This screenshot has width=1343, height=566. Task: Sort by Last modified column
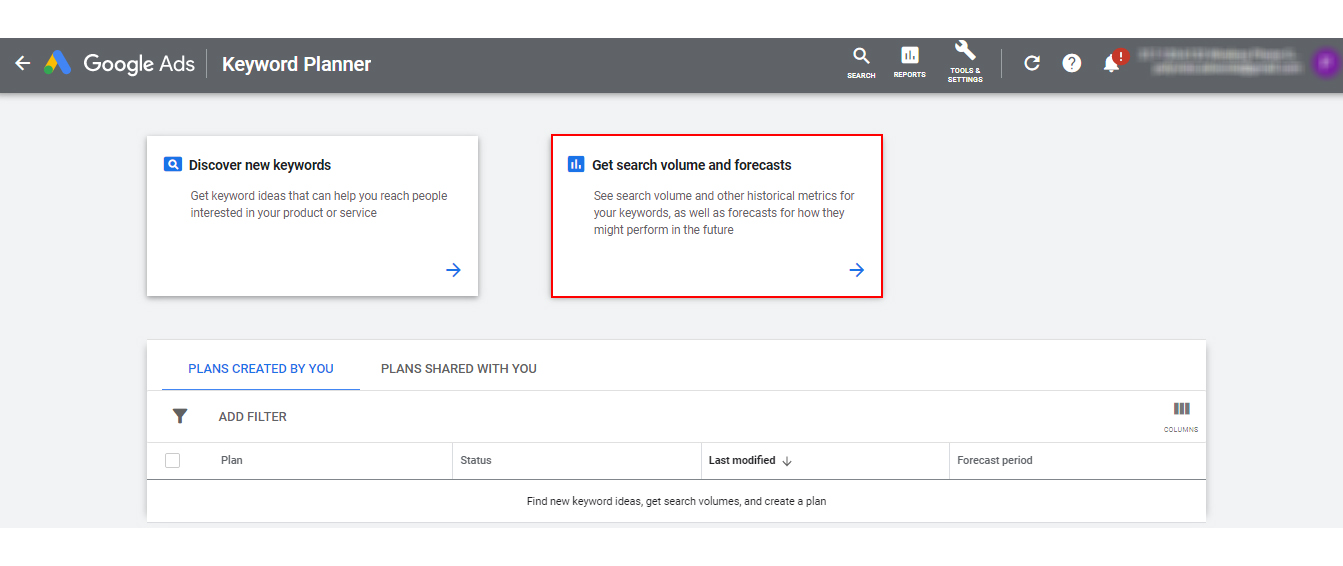[742, 461]
